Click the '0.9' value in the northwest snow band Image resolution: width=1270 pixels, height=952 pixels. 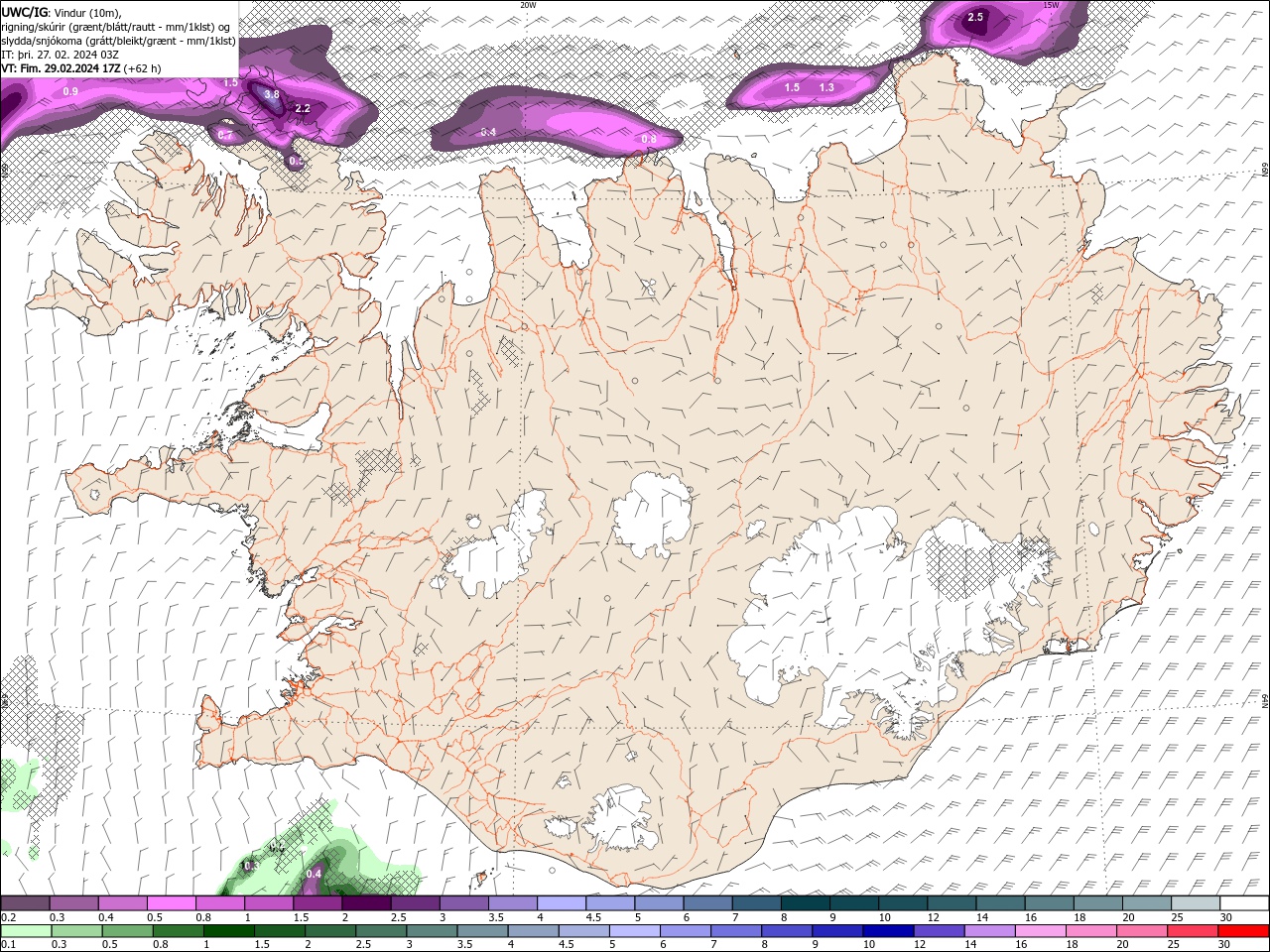click(70, 91)
